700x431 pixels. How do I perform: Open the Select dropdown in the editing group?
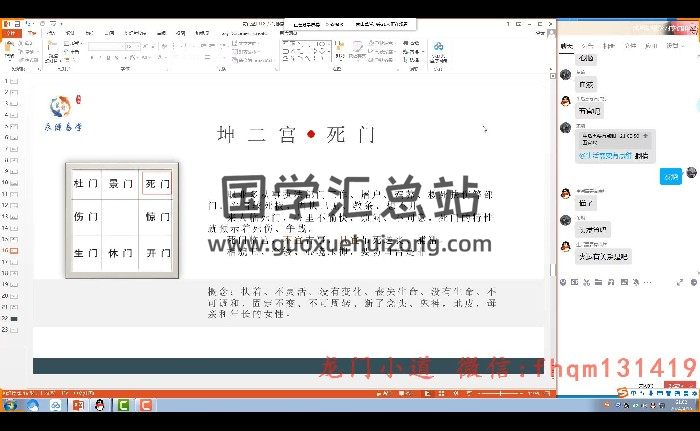coord(411,59)
